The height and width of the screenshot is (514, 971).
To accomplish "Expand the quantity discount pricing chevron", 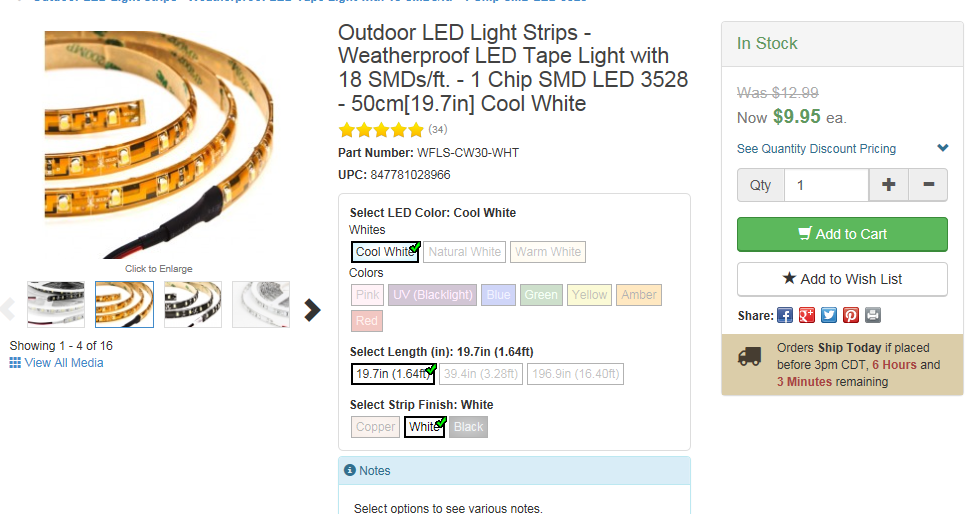I will click(942, 148).
